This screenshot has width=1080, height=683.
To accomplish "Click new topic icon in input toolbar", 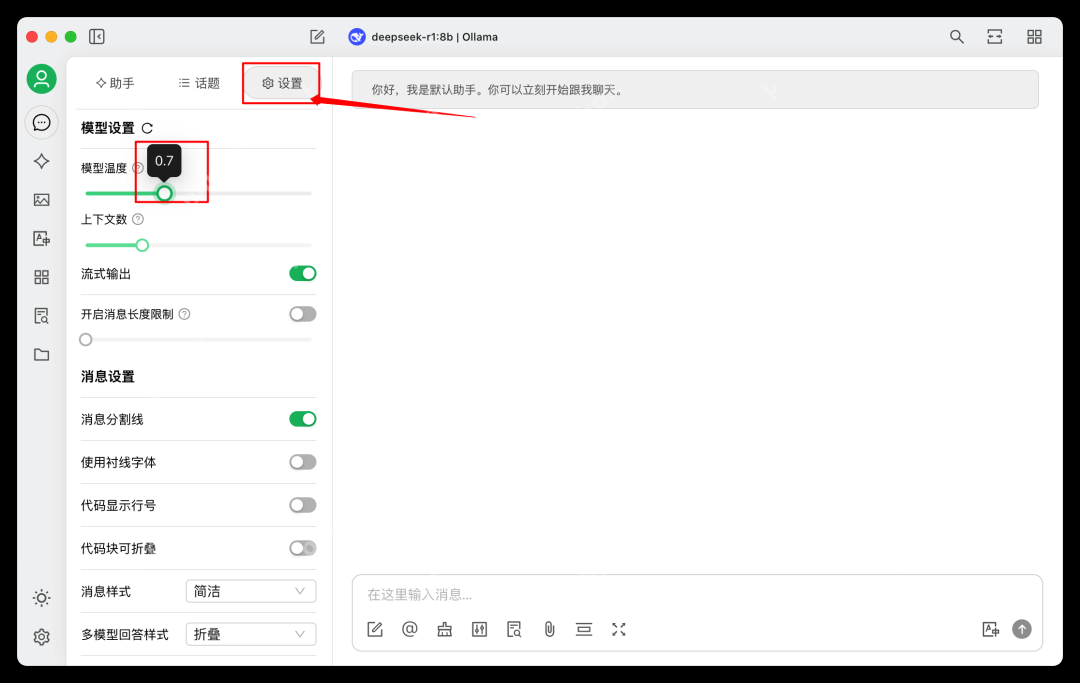I will pos(375,629).
